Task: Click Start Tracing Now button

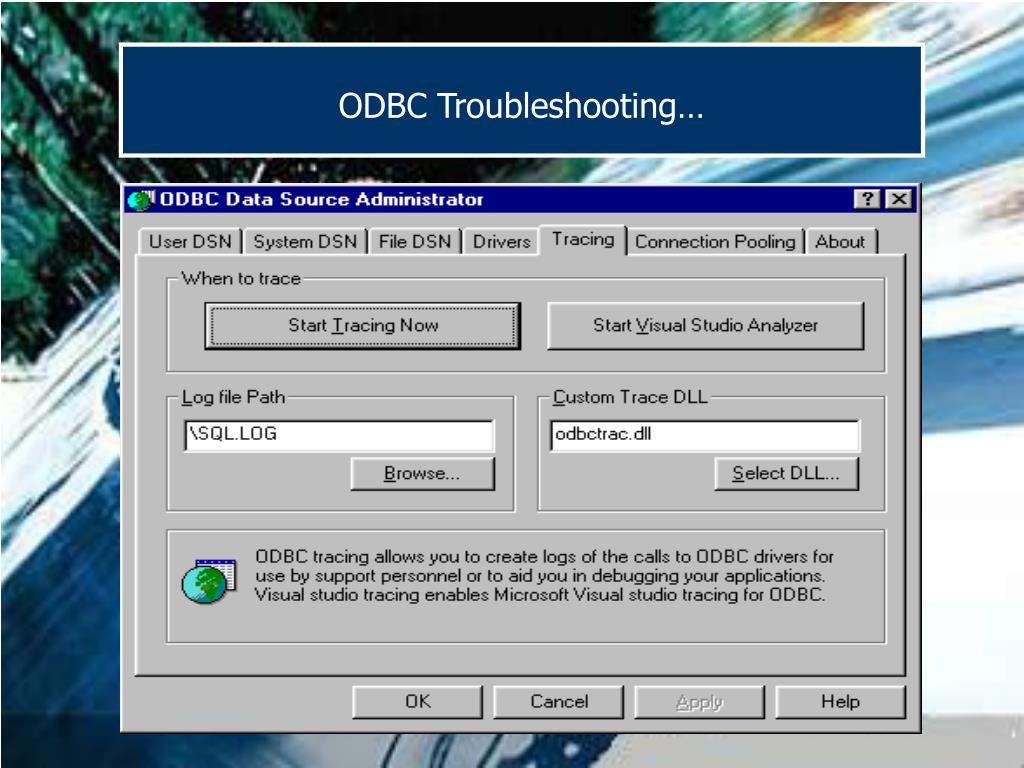Action: click(x=362, y=325)
